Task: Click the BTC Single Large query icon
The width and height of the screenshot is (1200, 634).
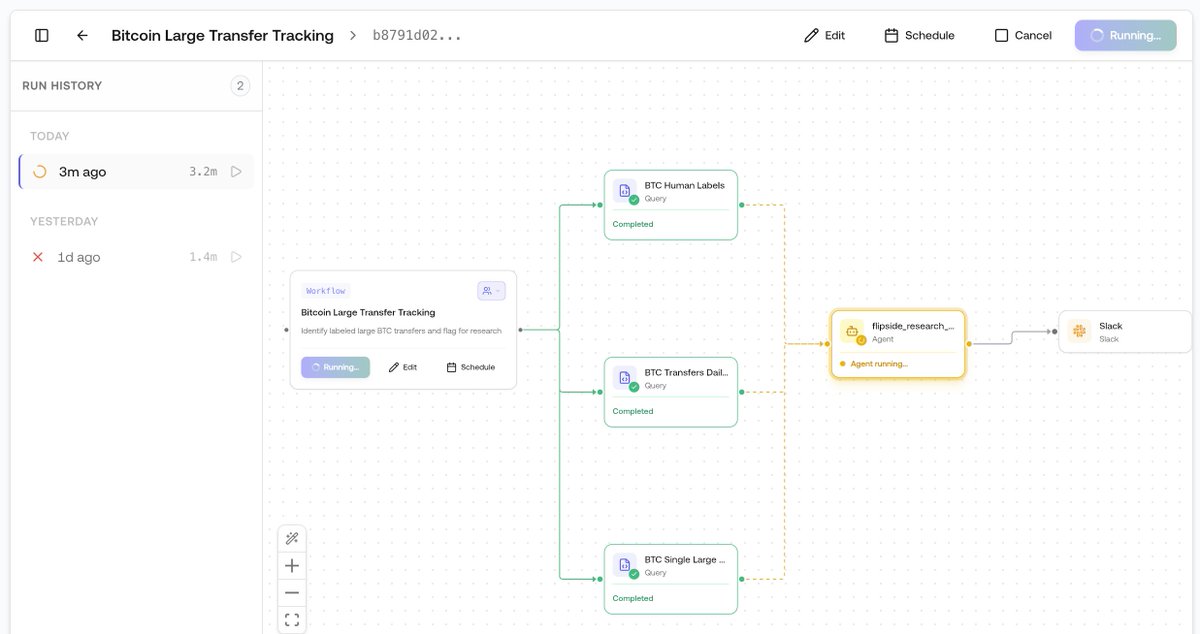Action: tap(625, 565)
